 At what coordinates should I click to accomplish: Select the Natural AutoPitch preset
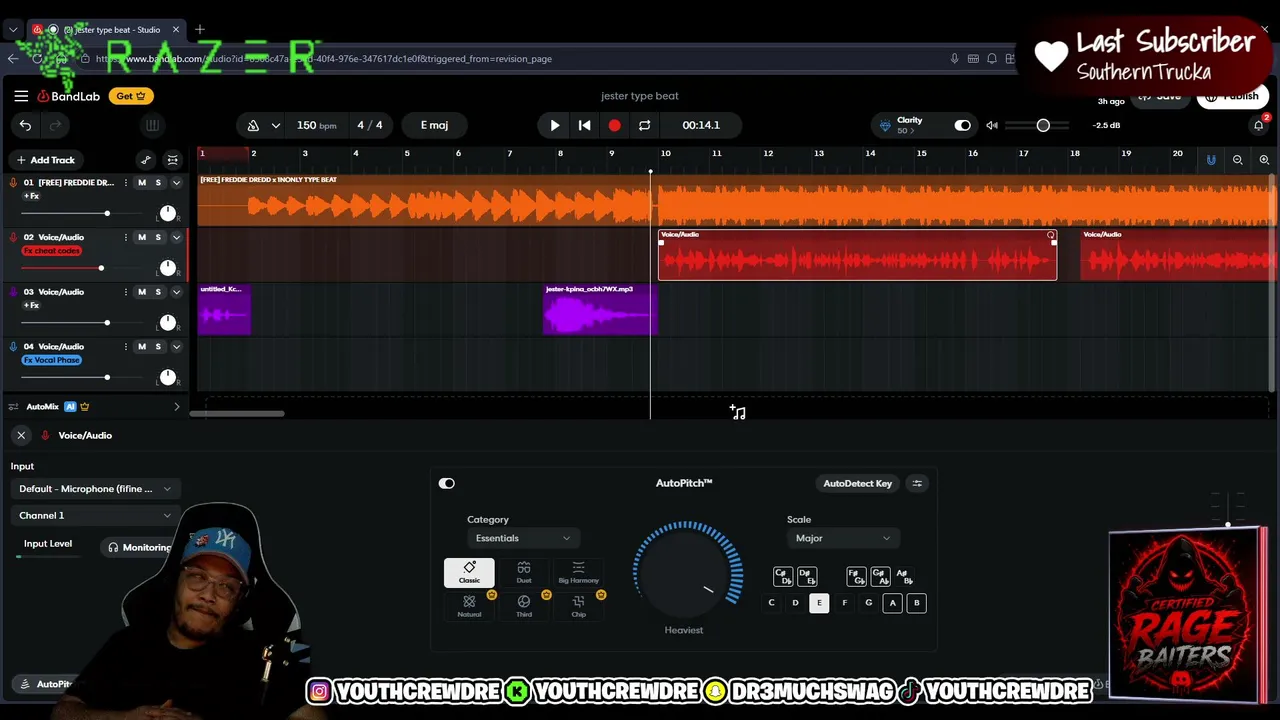(x=469, y=606)
